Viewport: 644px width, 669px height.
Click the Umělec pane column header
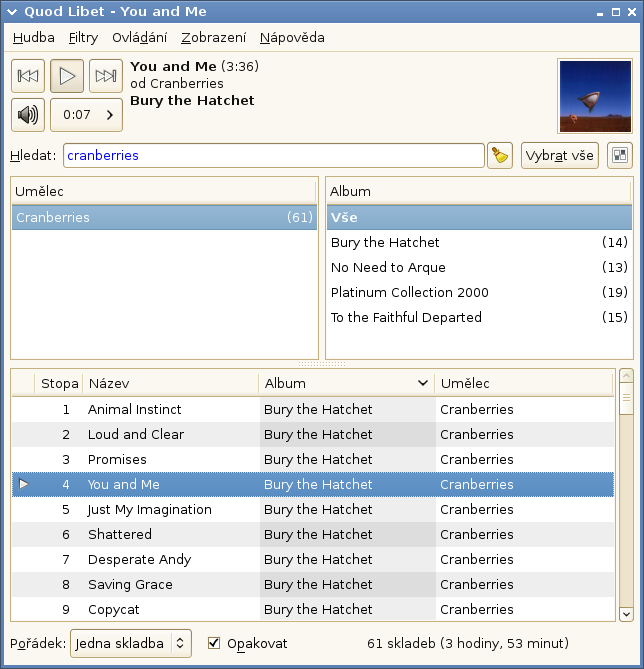pos(163,191)
